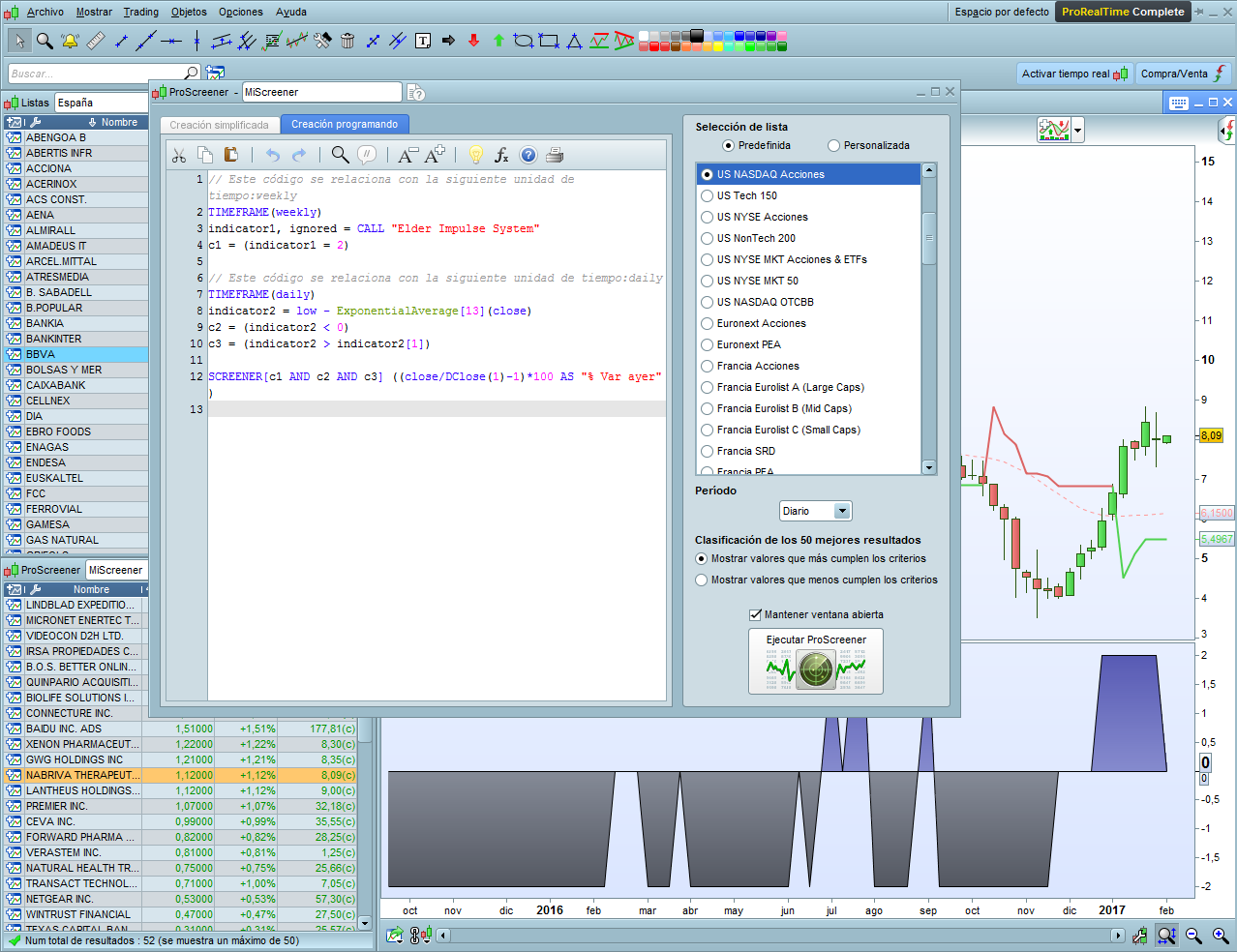Open the Período Diario dropdown
1237x952 pixels.
(841, 511)
